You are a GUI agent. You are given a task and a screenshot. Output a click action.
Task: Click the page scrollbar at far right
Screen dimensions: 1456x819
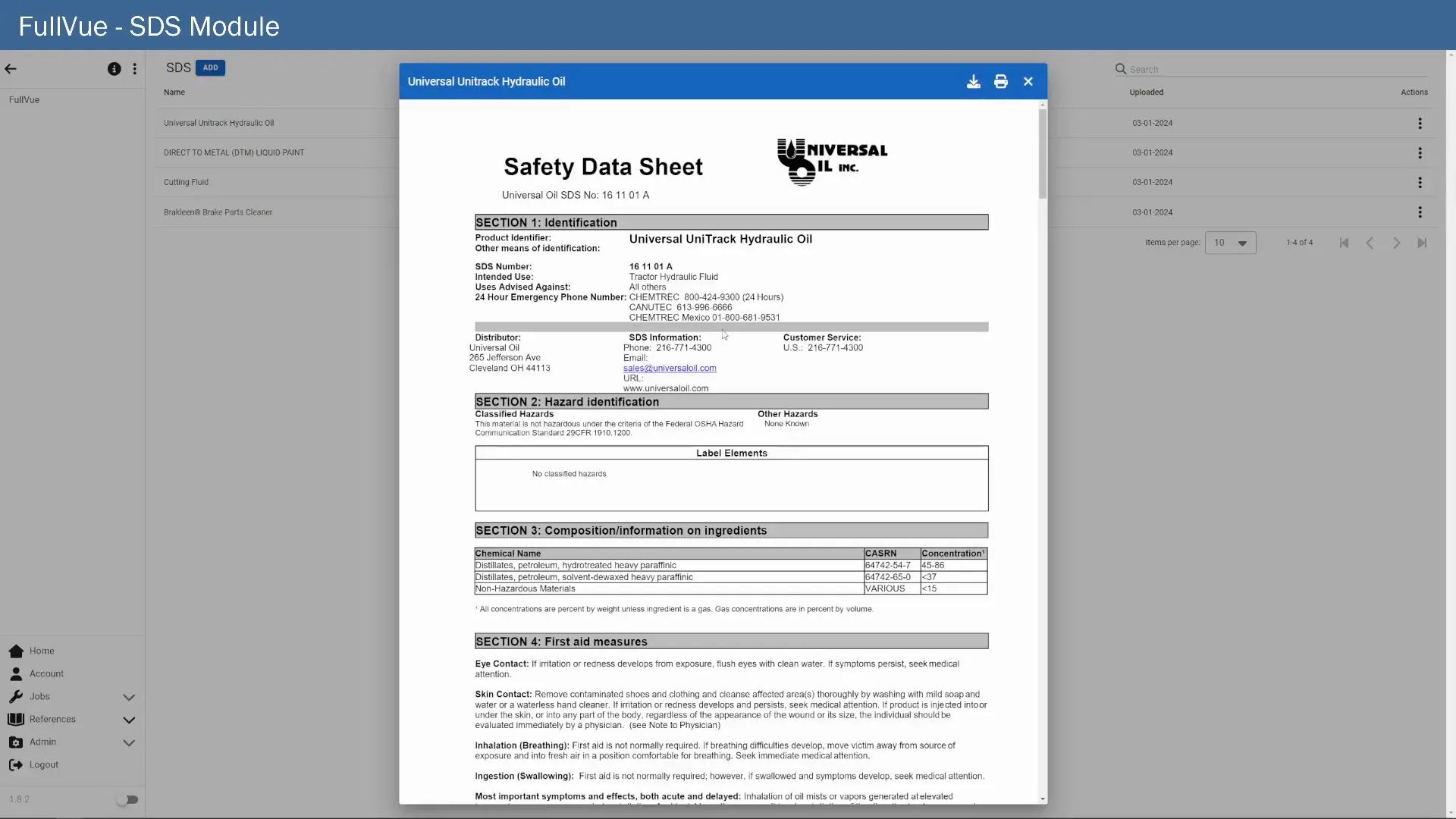1451,434
